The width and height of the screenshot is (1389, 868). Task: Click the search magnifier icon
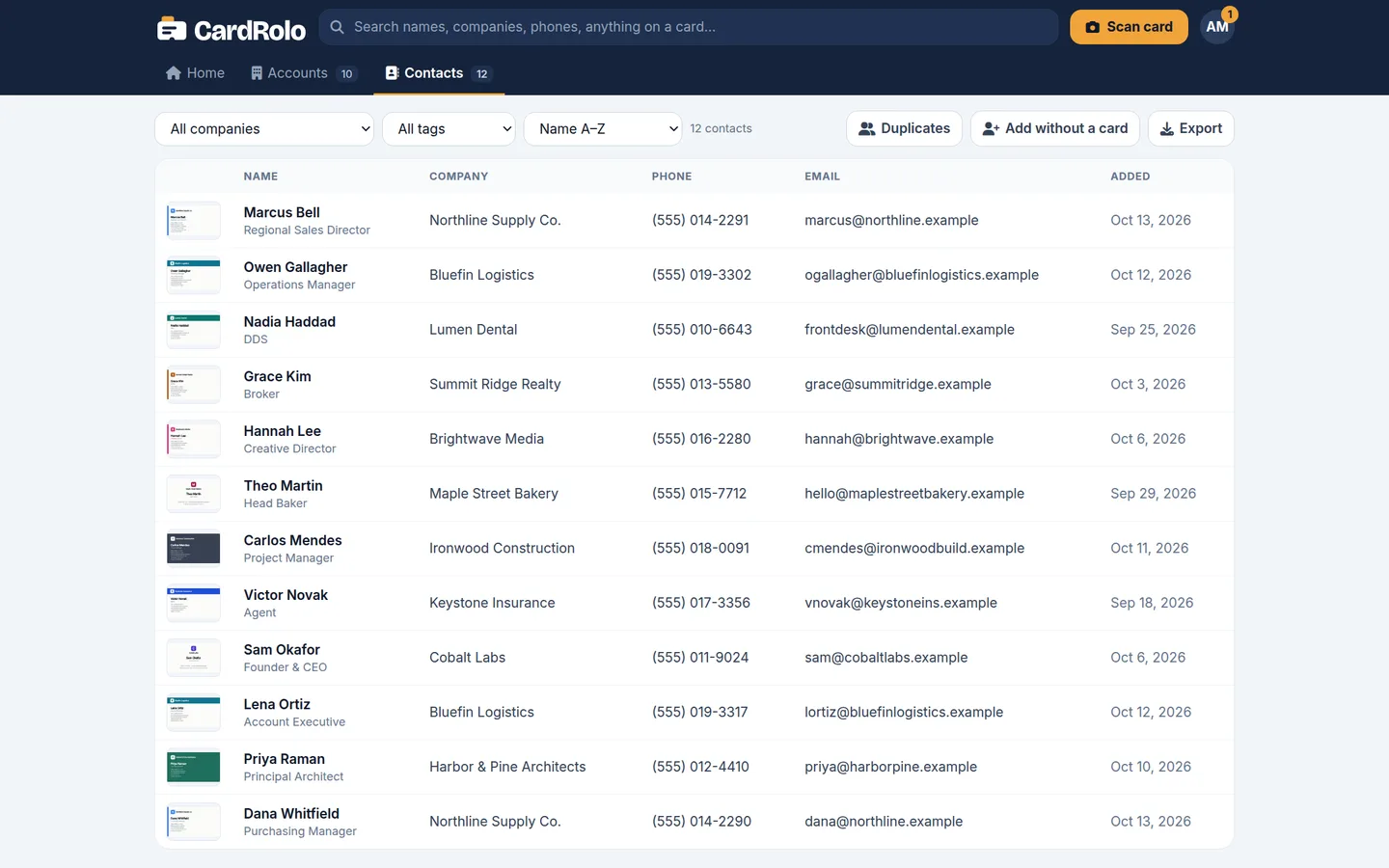(x=337, y=27)
